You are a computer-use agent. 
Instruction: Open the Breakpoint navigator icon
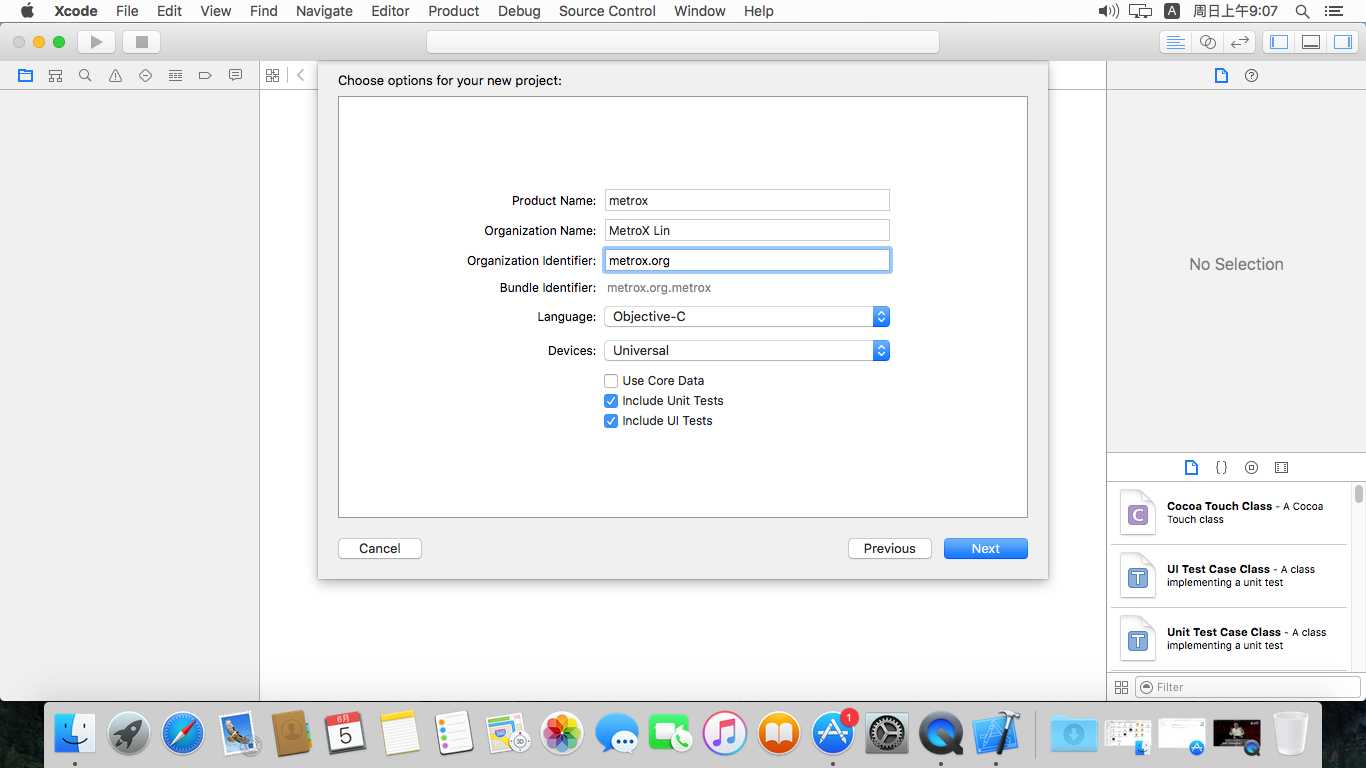pos(205,75)
